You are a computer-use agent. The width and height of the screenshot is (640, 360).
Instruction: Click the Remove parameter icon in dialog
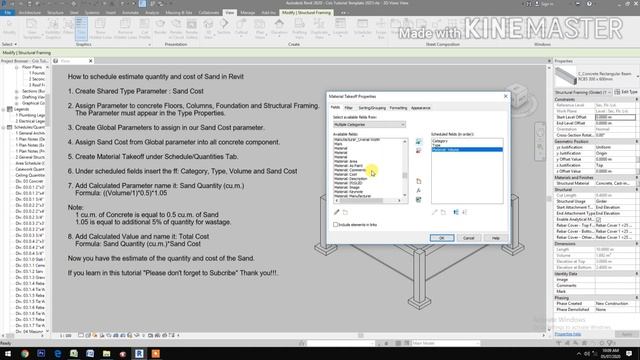418,151
